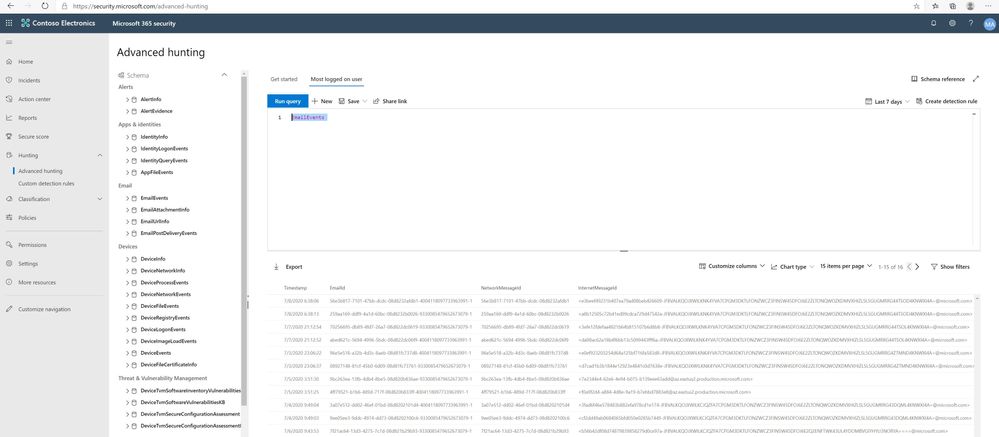Select DeviceRegistryEvents table
This screenshot has width=999, height=437.
[165, 317]
